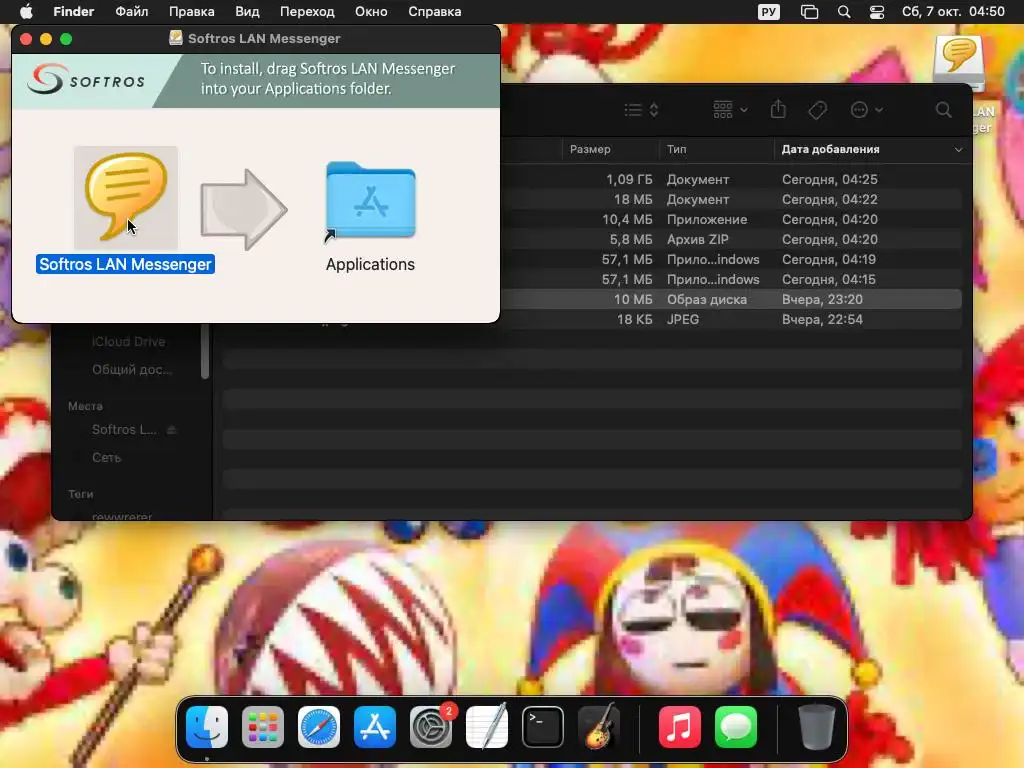Open the Softros L... volume in sidebar

pos(124,430)
